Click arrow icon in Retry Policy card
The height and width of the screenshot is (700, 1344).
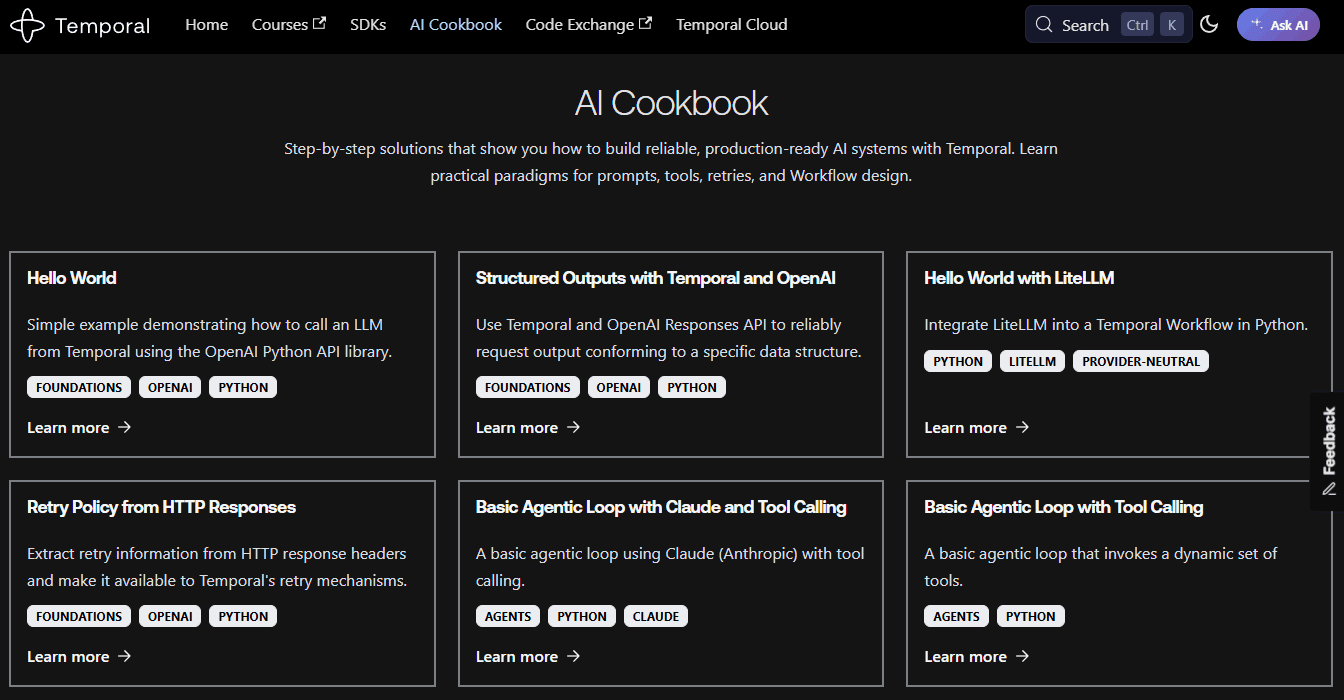[124, 656]
